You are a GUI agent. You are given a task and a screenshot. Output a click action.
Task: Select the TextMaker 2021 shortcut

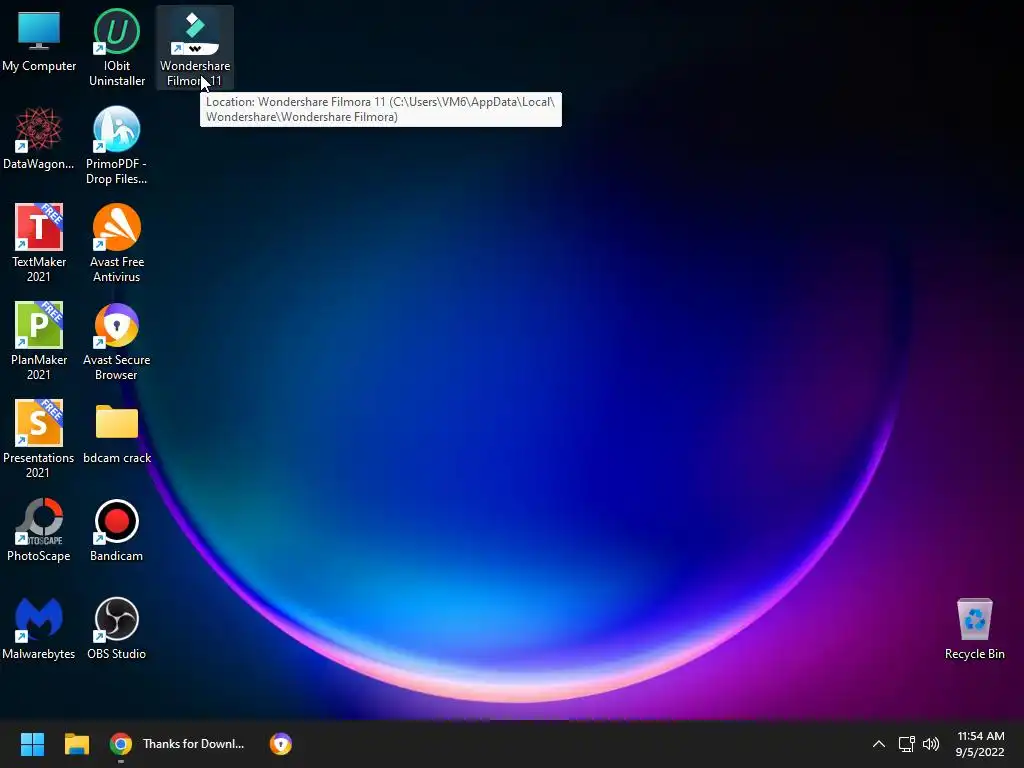pos(39,243)
